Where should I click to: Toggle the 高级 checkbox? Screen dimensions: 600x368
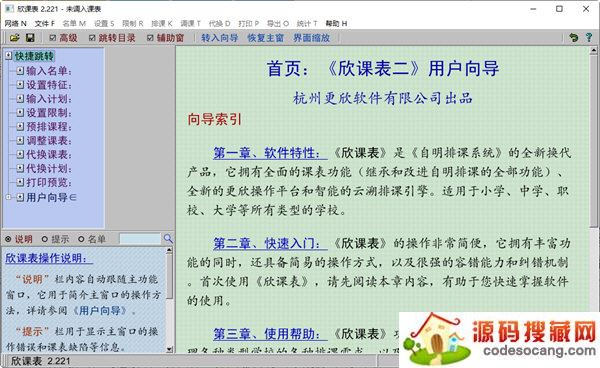point(53,38)
